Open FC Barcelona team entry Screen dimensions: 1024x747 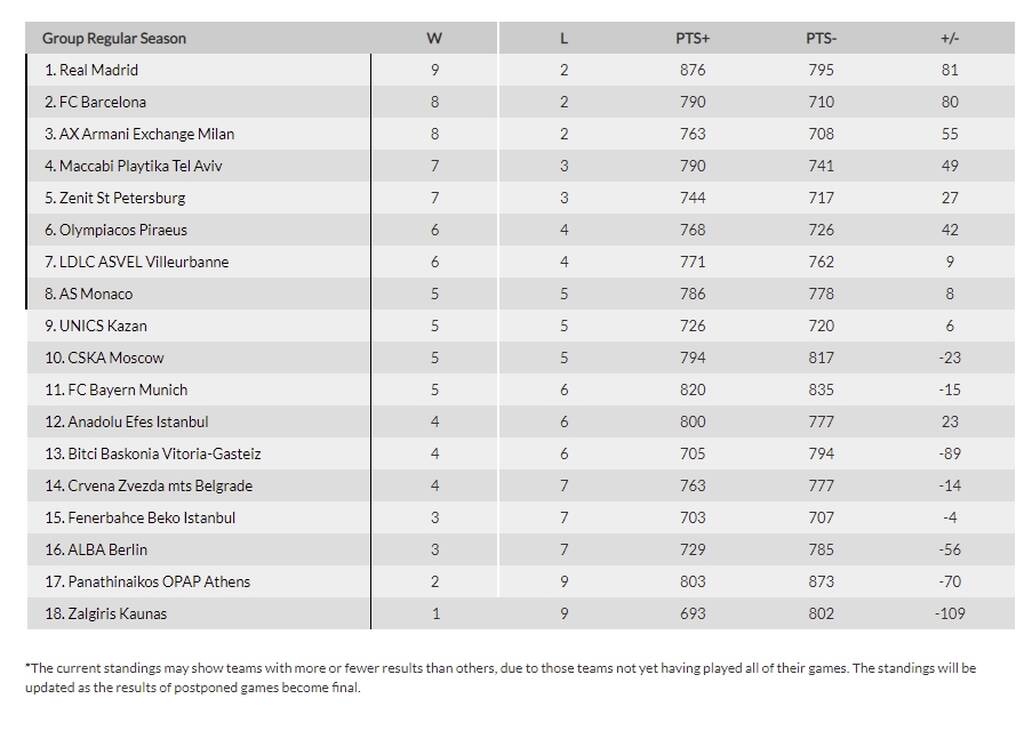click(95, 102)
